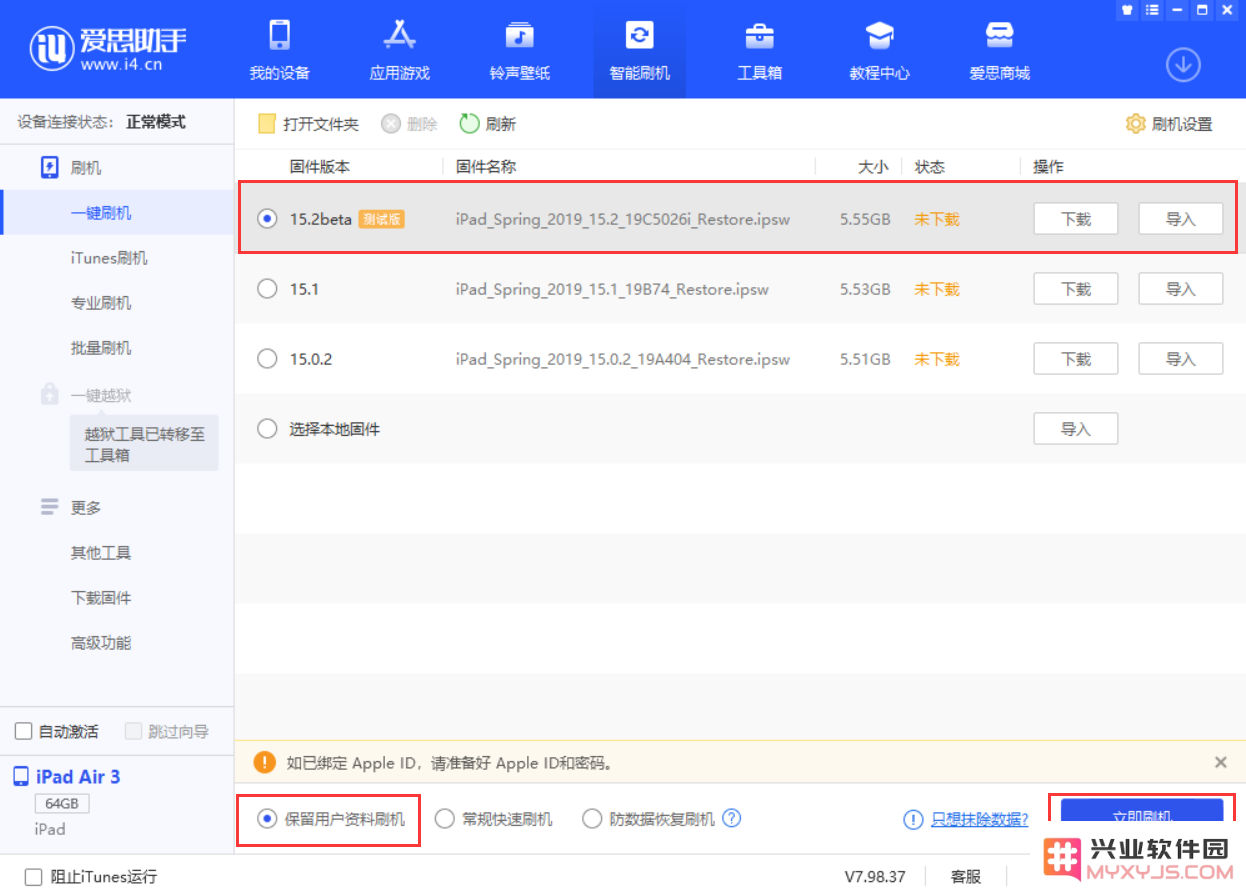This screenshot has width=1246, height=896.
Task: Toggle the 自动激活 checkbox
Action: (24, 732)
